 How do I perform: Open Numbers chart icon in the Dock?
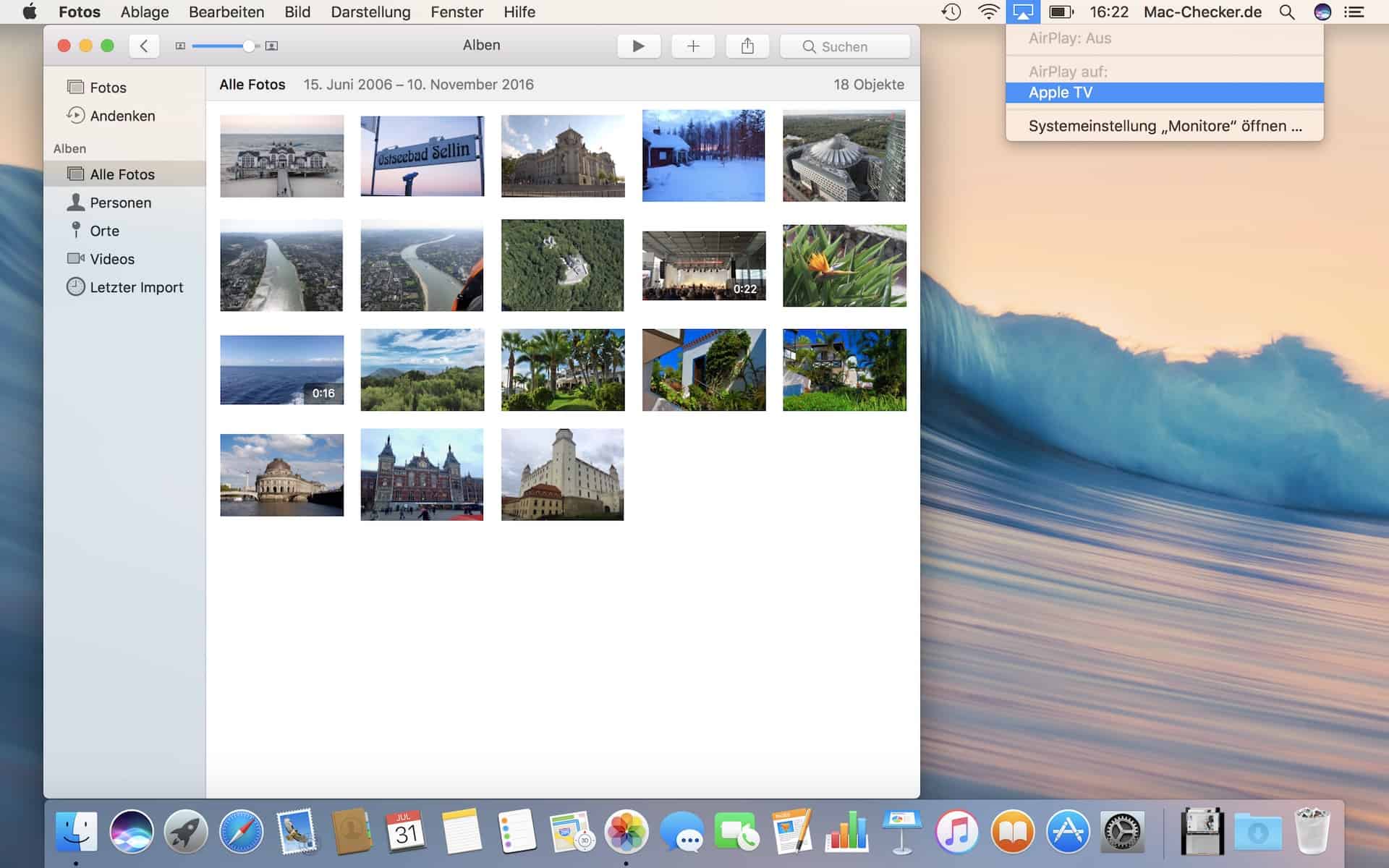pos(846,832)
